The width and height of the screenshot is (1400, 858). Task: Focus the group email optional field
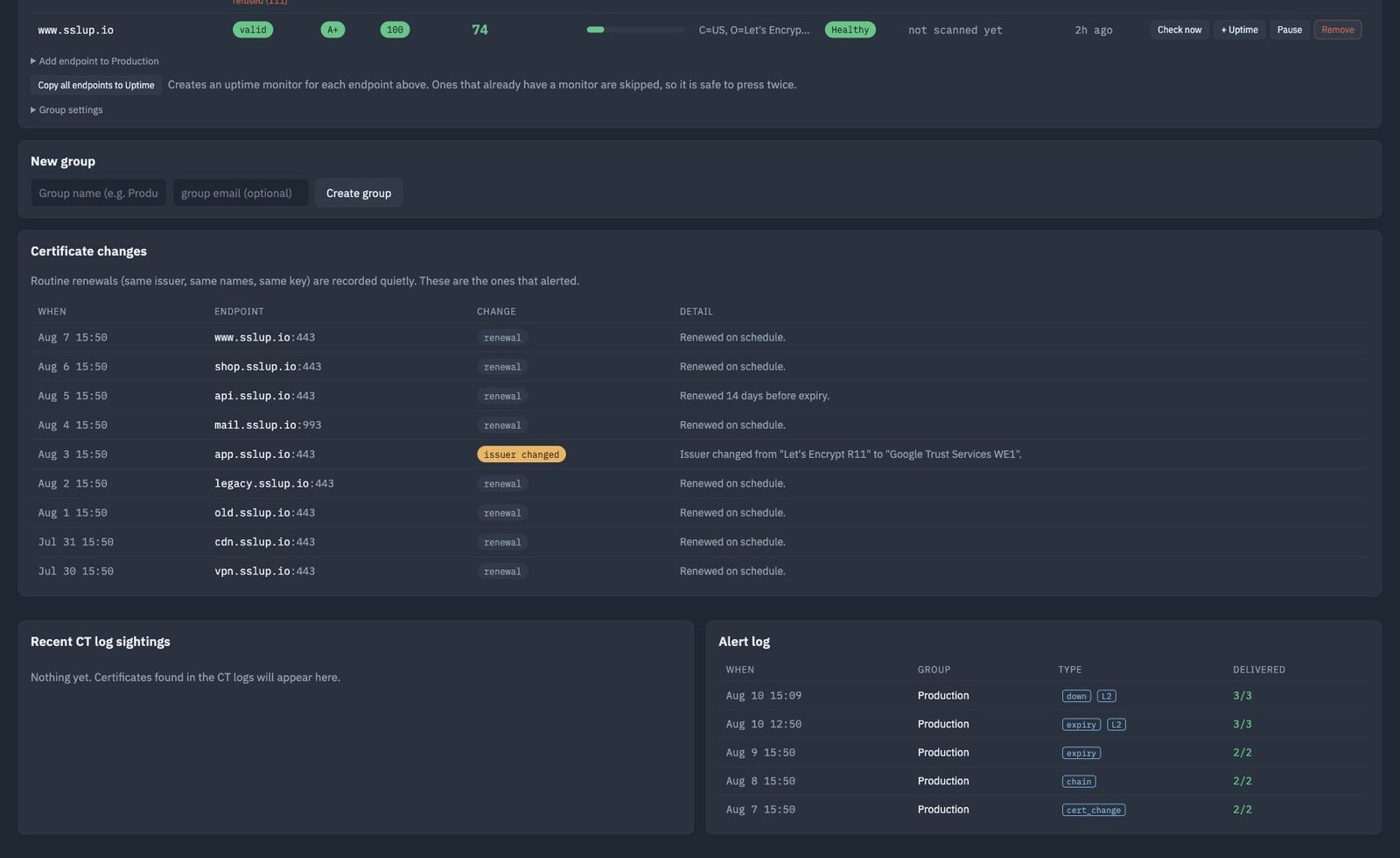coord(241,193)
